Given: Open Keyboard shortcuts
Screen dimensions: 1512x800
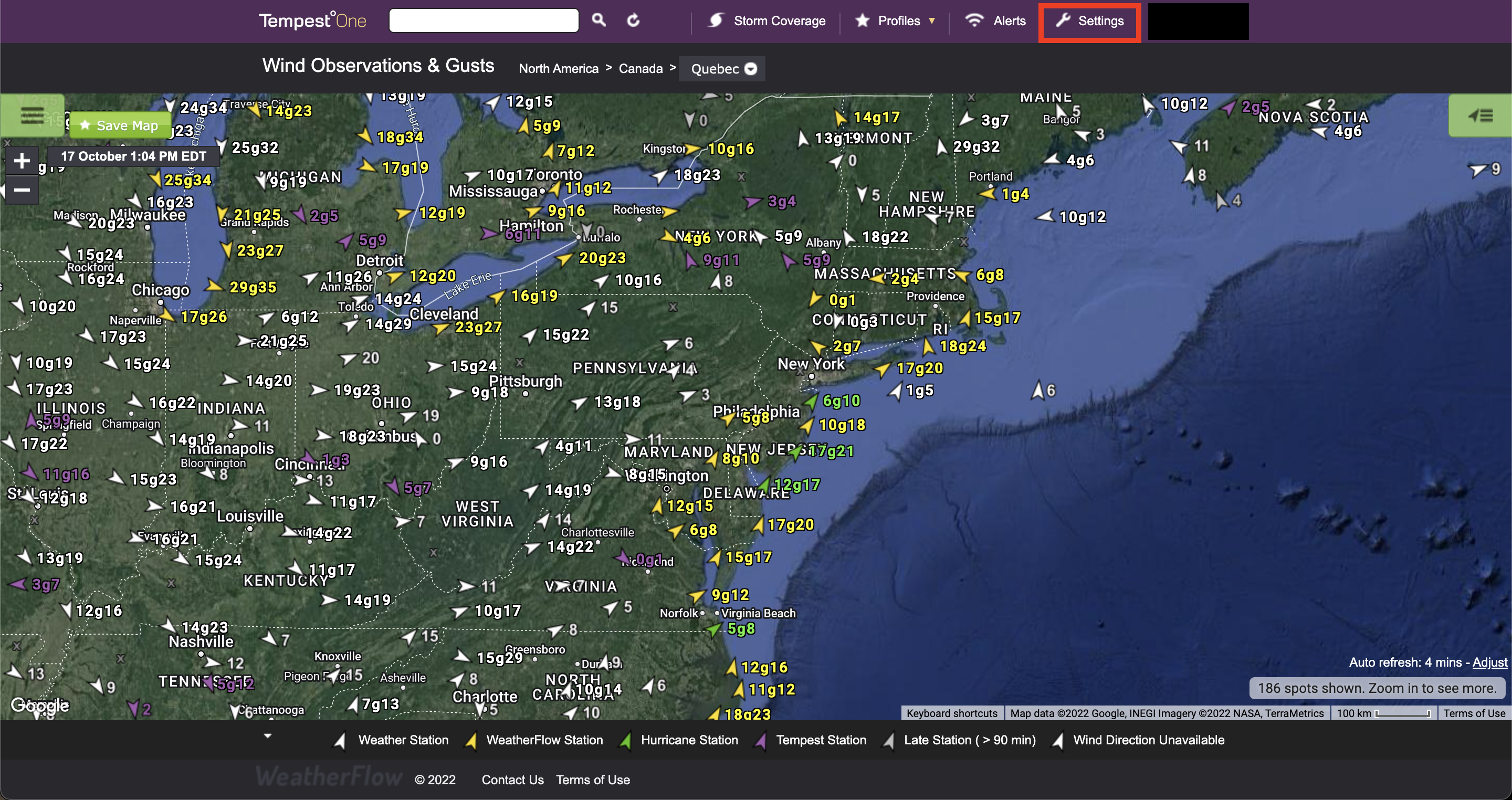Looking at the screenshot, I should tap(951, 713).
